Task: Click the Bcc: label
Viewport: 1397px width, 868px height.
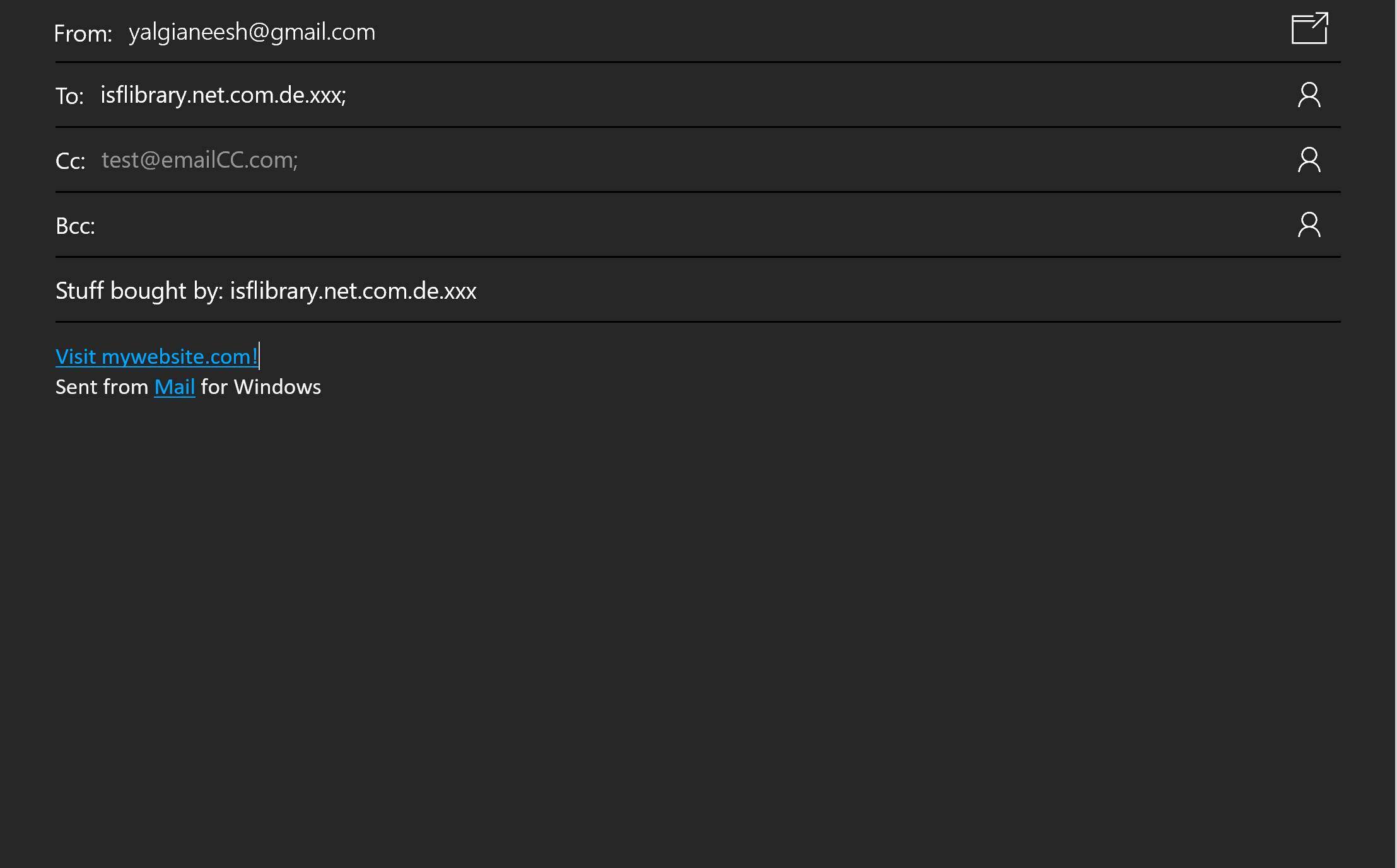Action: [x=75, y=226]
